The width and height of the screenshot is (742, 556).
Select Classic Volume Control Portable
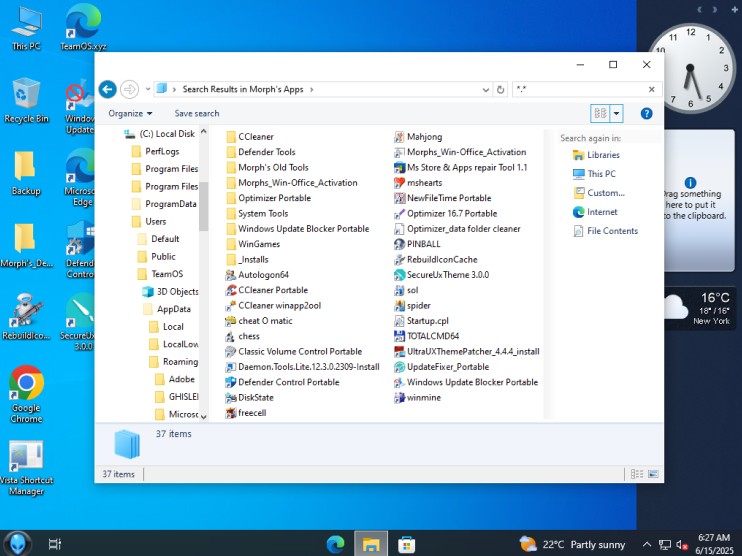click(x=294, y=352)
